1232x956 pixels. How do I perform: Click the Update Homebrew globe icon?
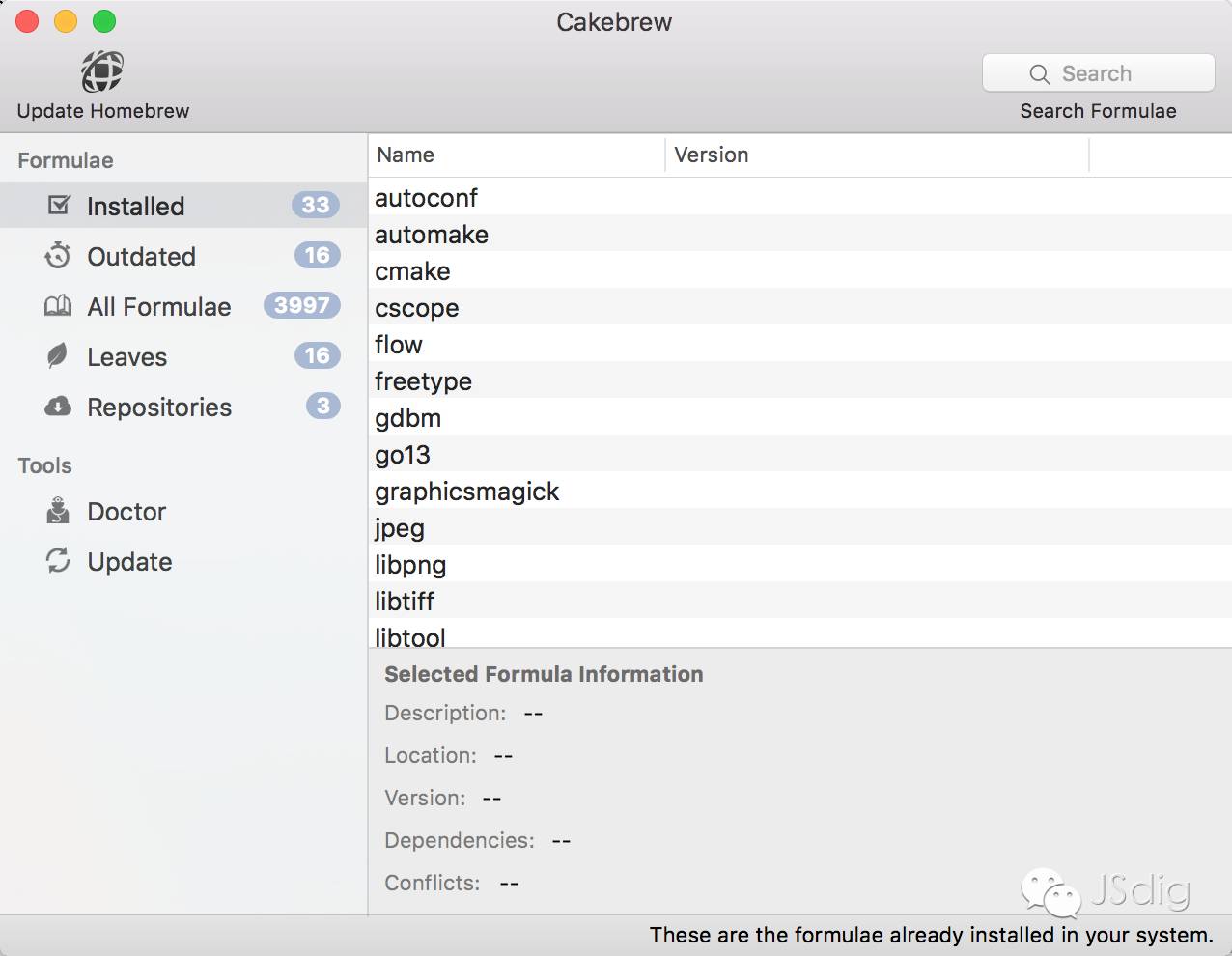(102, 71)
